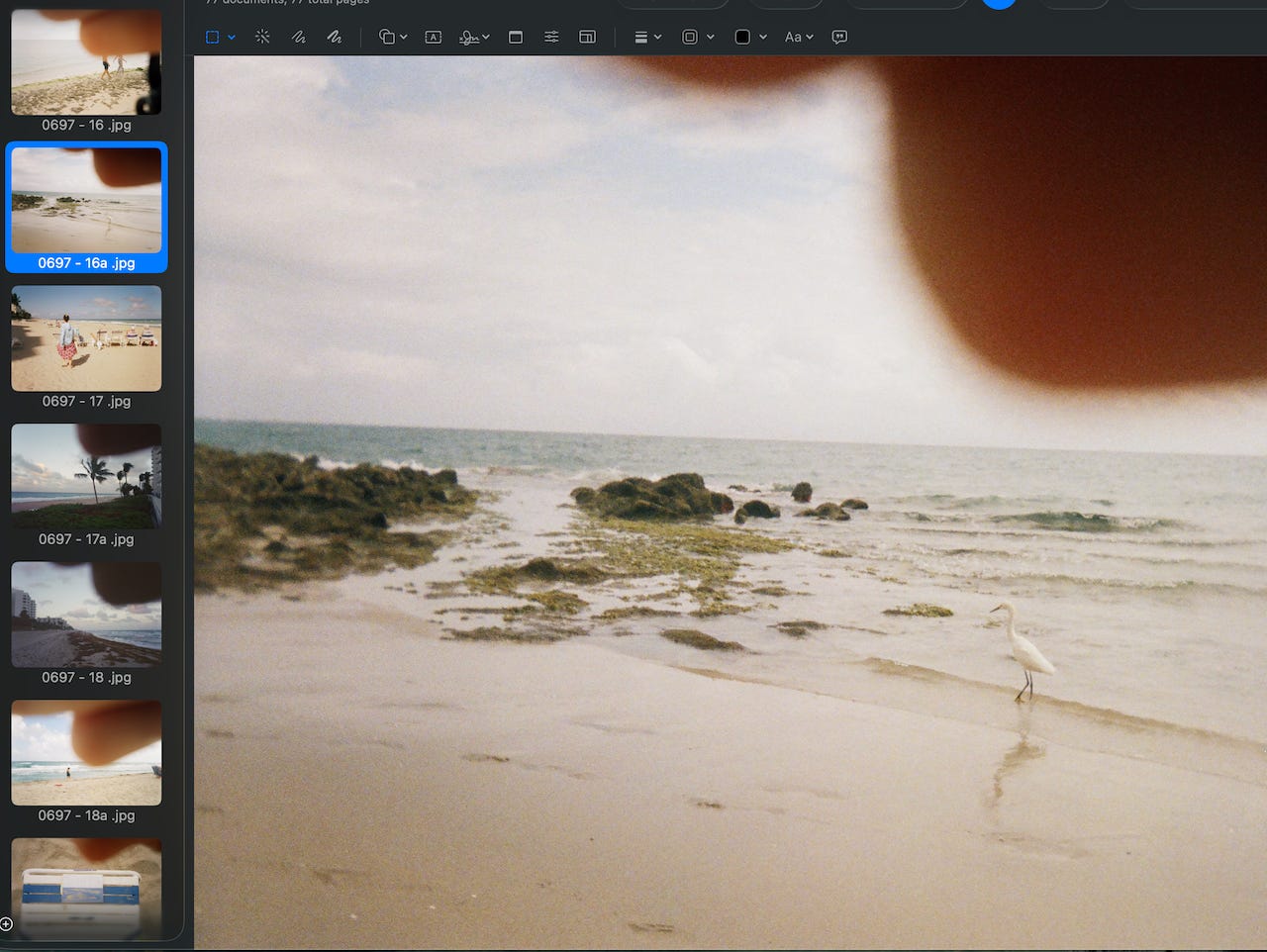This screenshot has height=952, width=1267.
Task: Expand the Fill Color dropdown chevron
Action: [763, 38]
